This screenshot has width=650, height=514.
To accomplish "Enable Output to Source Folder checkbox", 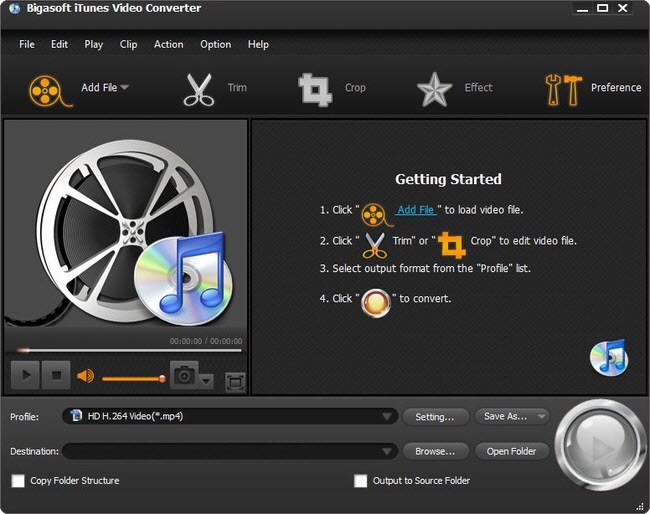I will (360, 481).
